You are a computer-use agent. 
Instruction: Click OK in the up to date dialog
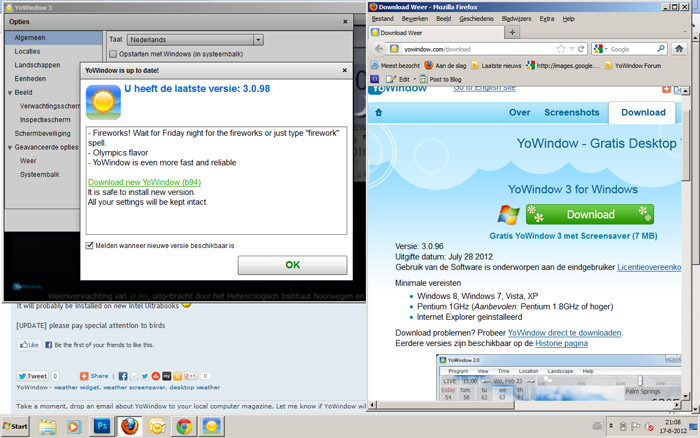pos(292,265)
